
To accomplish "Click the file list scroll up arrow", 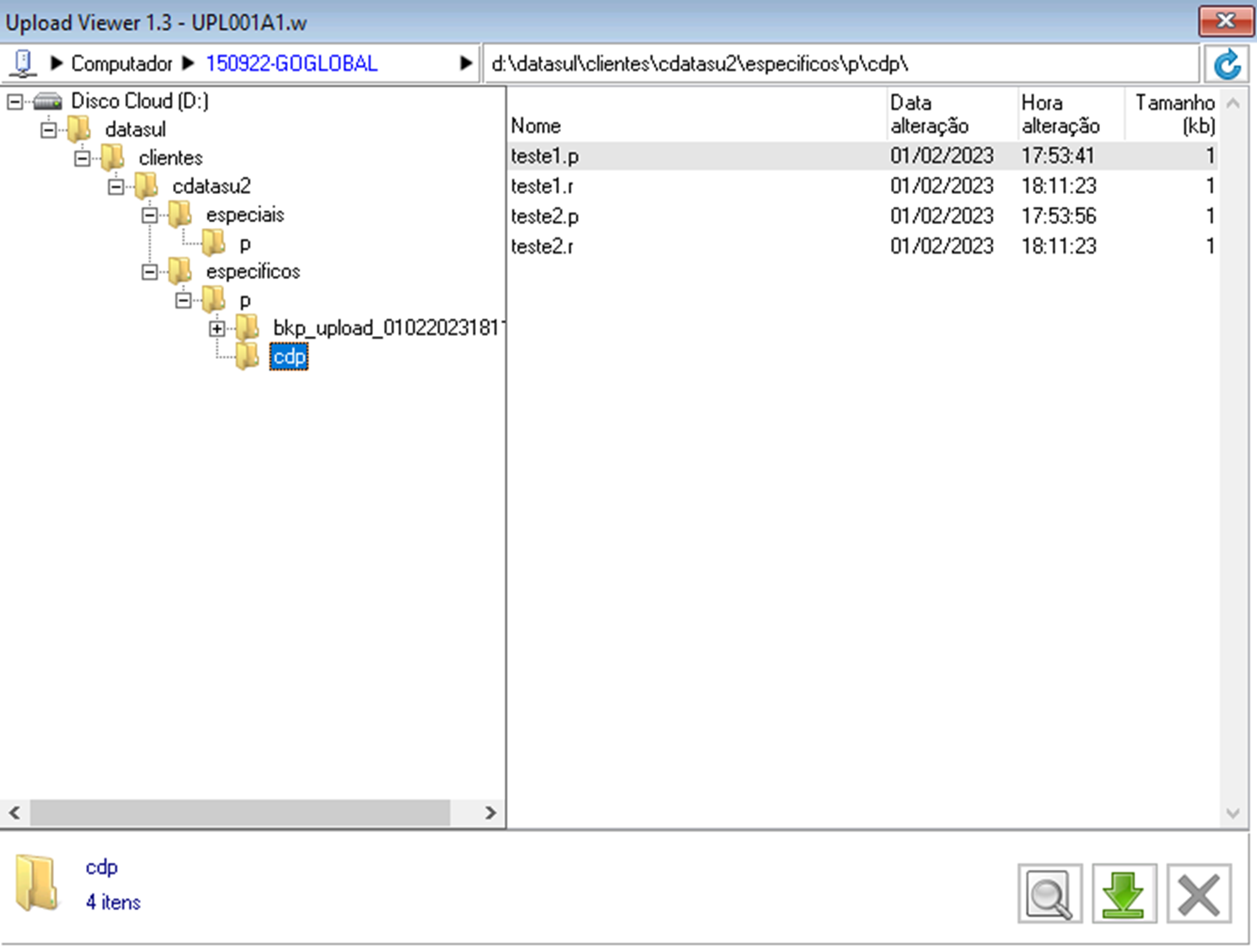I will (x=1233, y=103).
